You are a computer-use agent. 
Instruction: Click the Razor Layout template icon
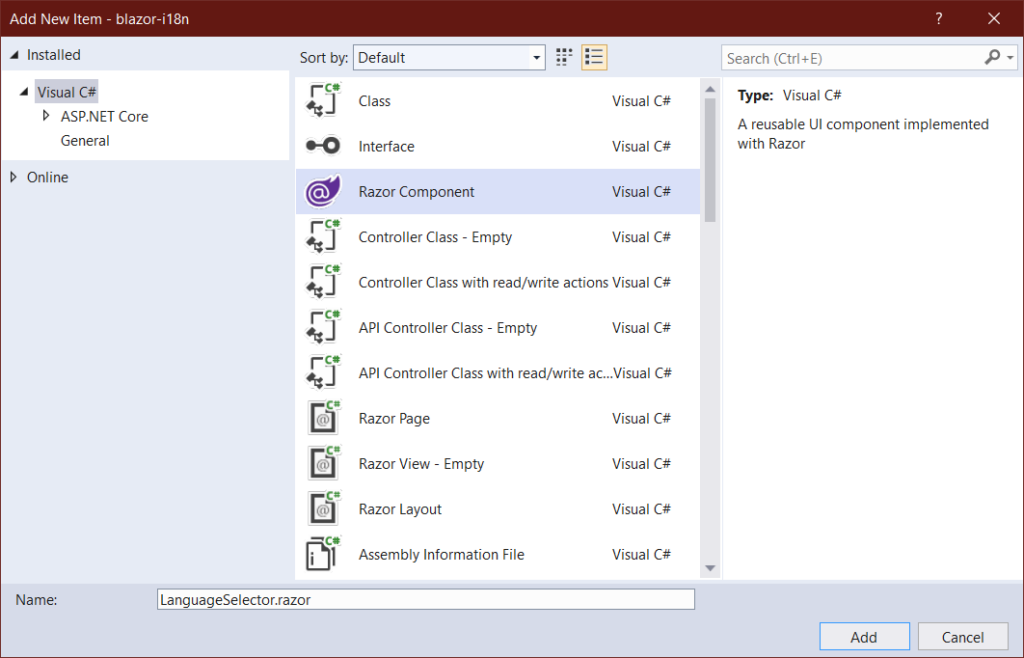click(x=324, y=509)
